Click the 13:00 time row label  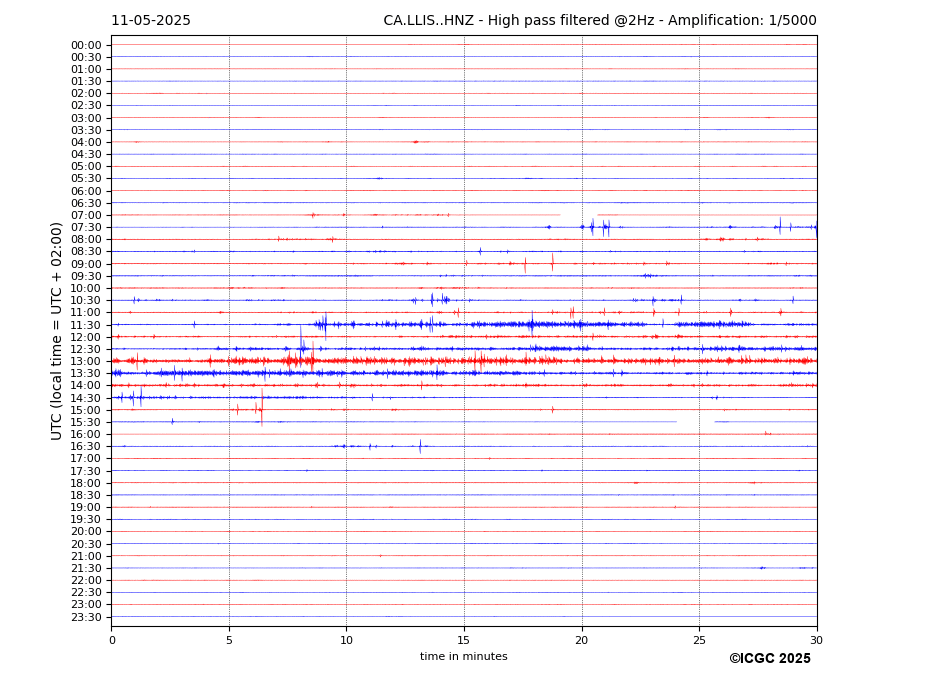86,361
